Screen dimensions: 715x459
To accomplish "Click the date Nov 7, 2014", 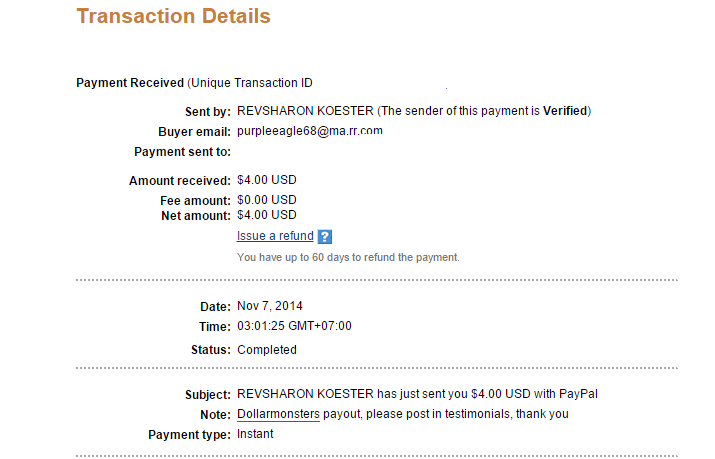I will (269, 305).
